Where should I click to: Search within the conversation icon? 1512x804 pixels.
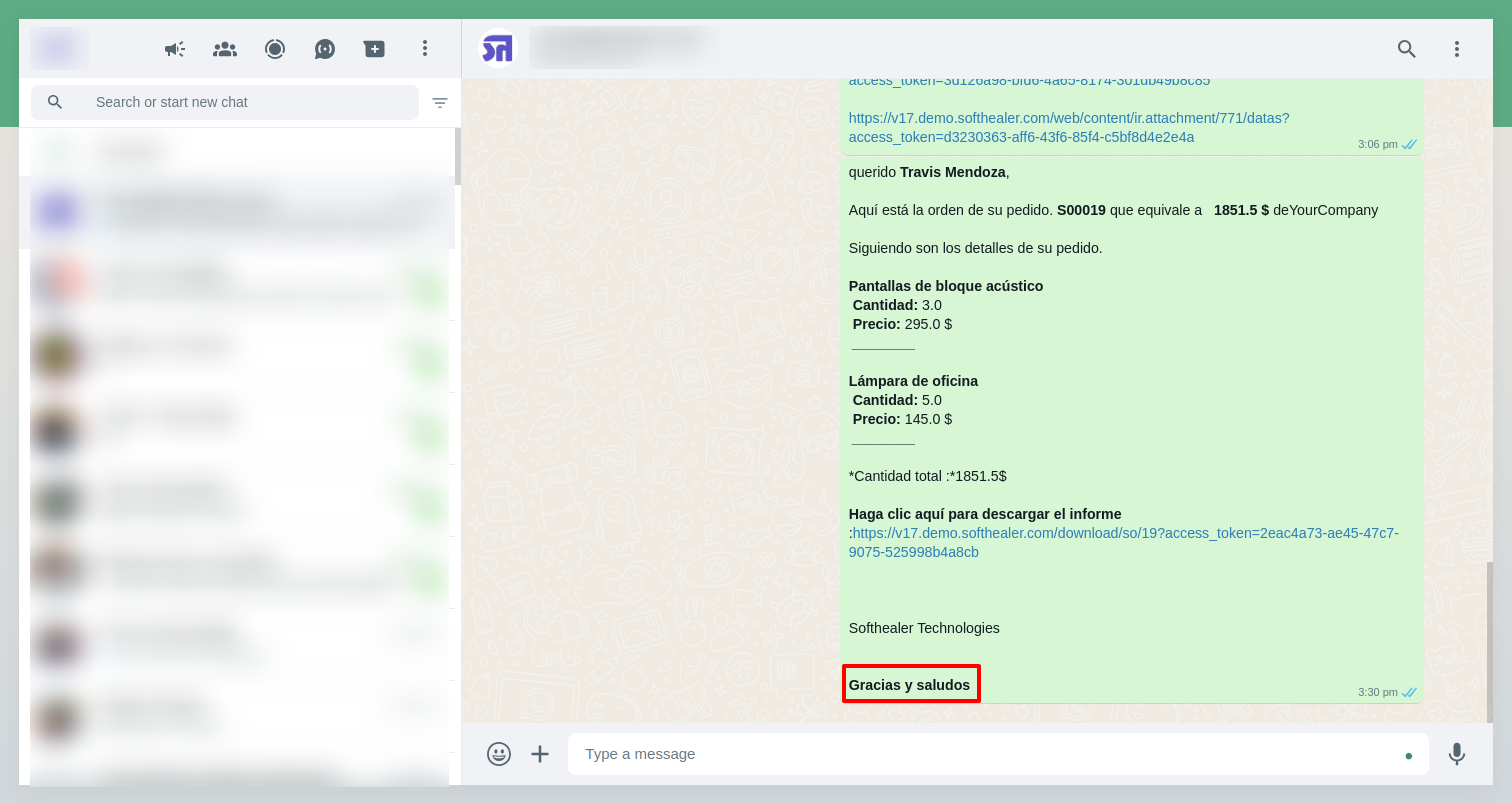point(1407,48)
